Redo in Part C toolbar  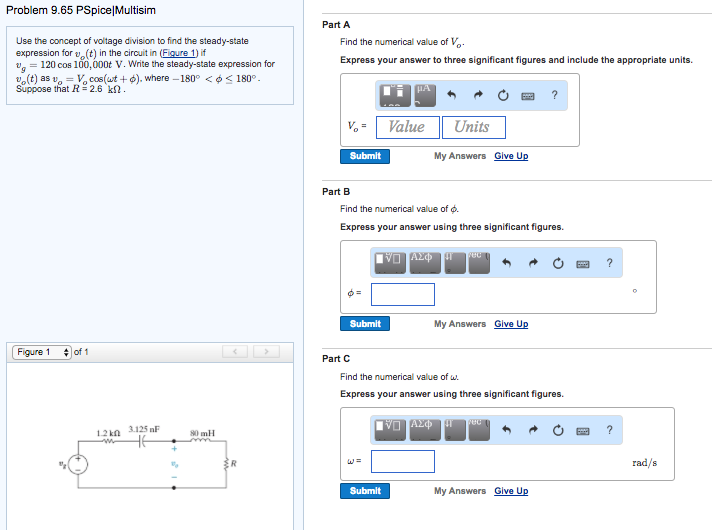coord(533,430)
